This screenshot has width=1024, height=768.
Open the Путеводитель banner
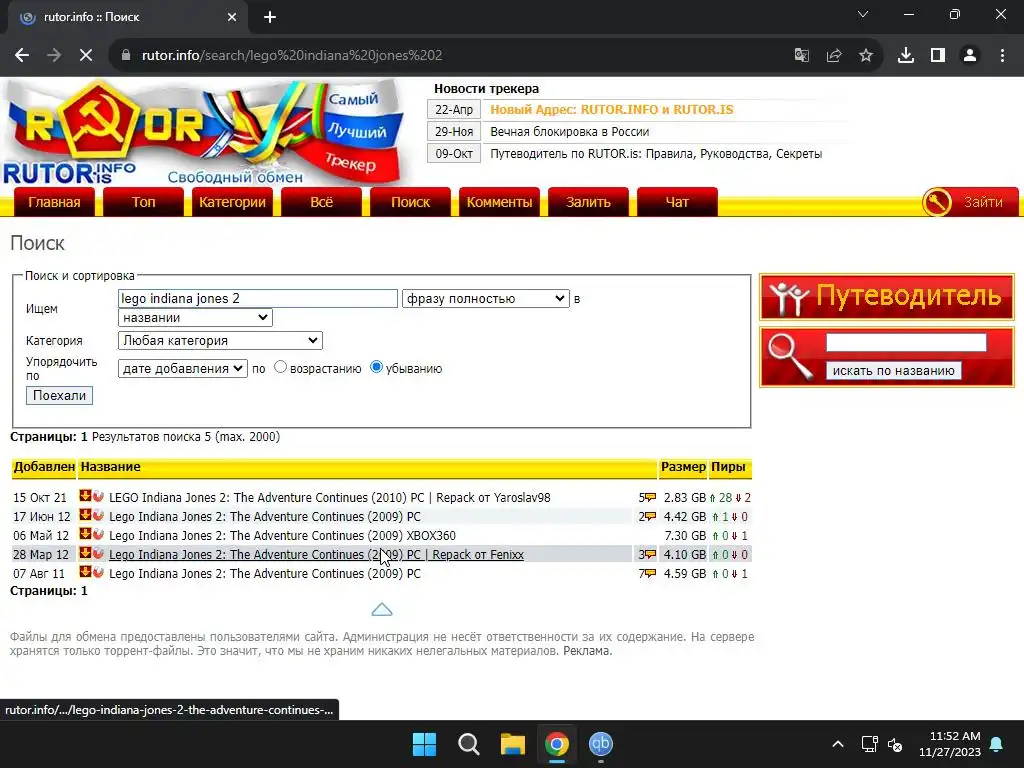887,297
